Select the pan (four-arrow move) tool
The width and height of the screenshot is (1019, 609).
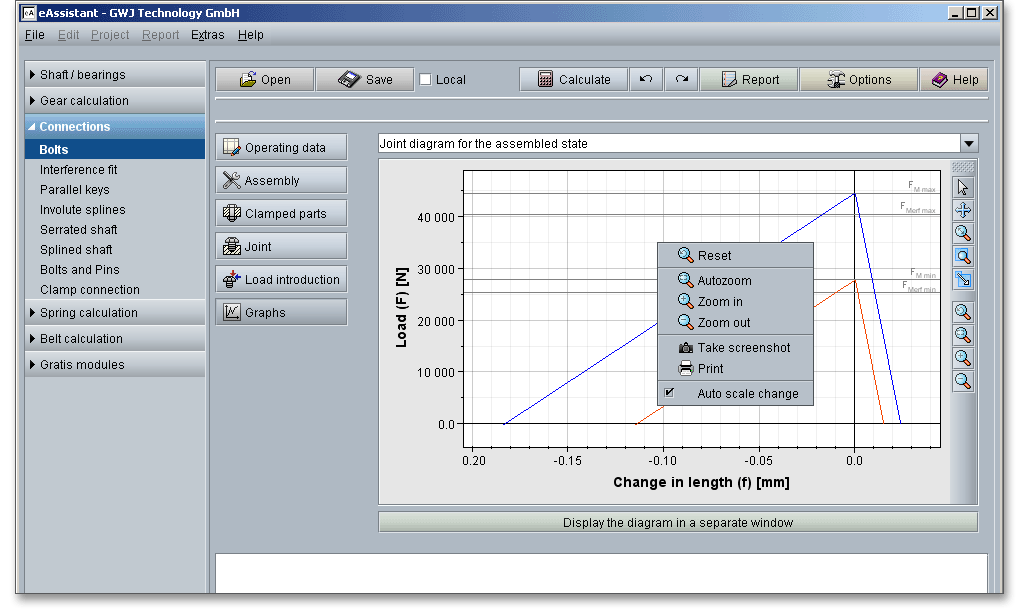pos(963,211)
